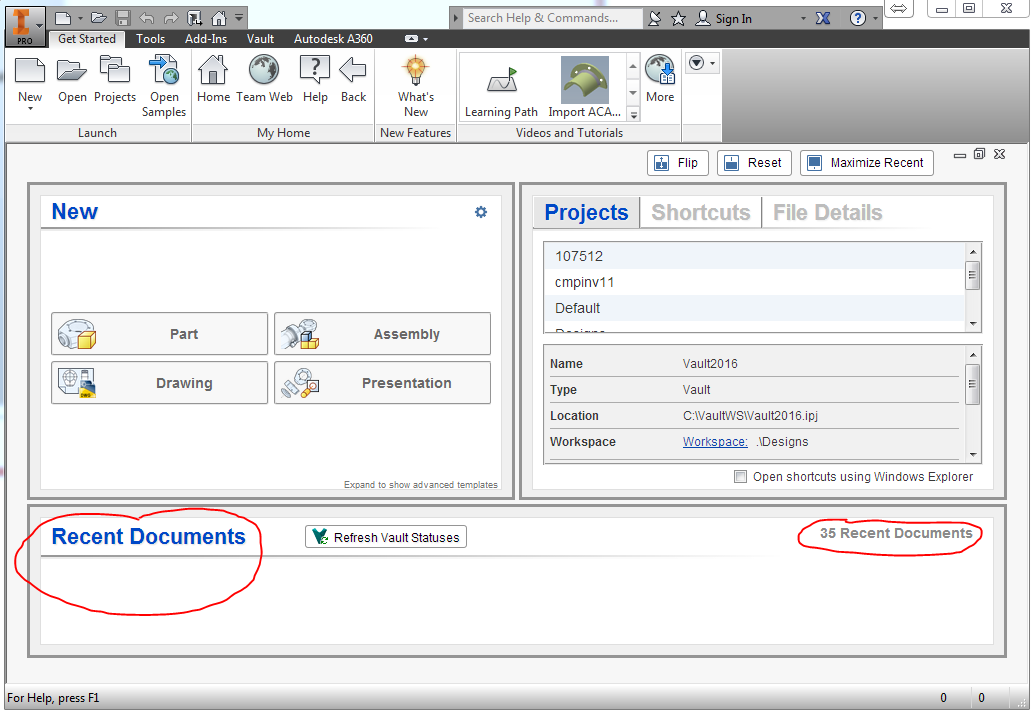Click the Favorites star icon
The image size is (1032, 710).
coord(679,18)
